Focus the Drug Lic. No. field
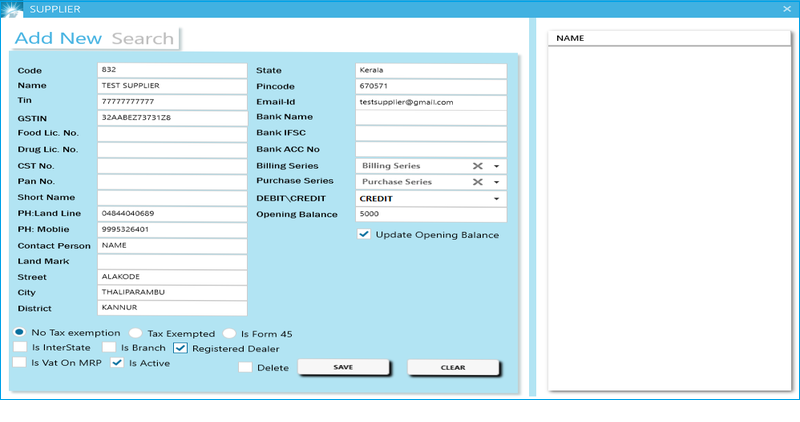The width and height of the screenshot is (800, 422). click(172, 150)
